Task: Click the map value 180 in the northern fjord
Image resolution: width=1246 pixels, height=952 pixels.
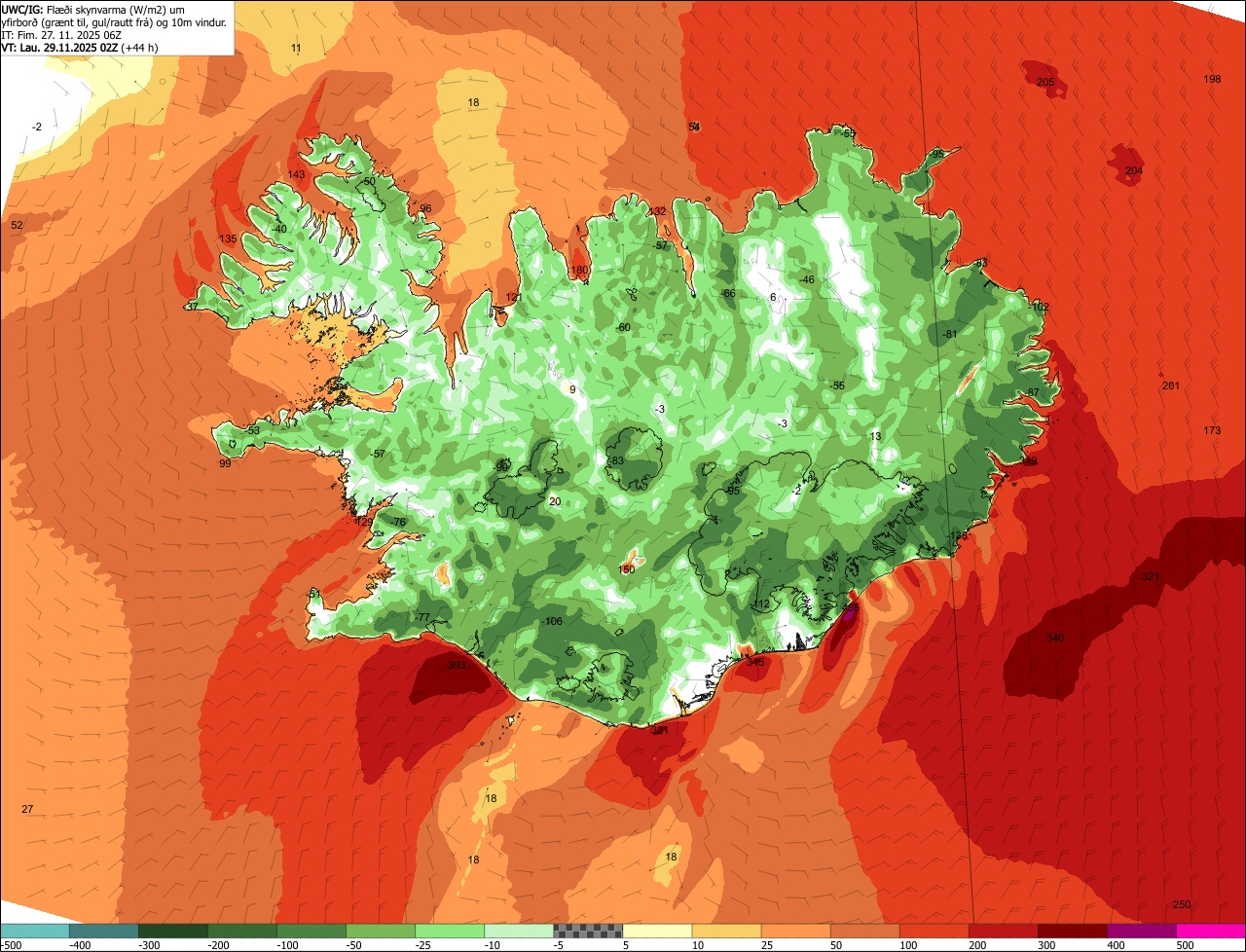Action: point(580,271)
